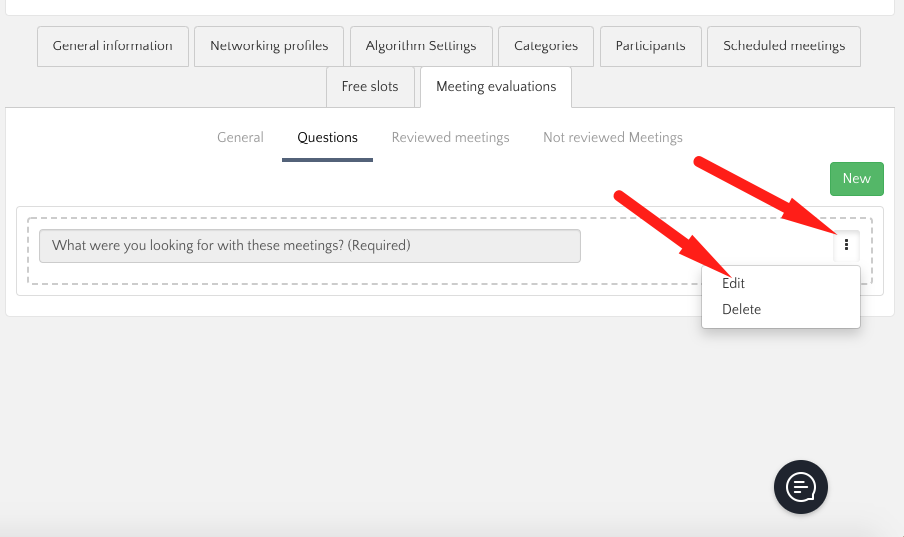Select the Meeting evaluations tab
The height and width of the screenshot is (537, 904).
496,86
